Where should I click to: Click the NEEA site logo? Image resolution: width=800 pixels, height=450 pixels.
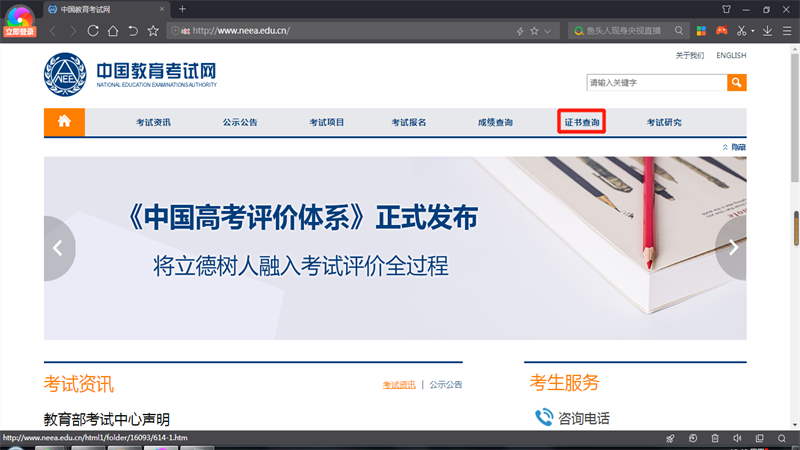pyautogui.click(x=131, y=74)
